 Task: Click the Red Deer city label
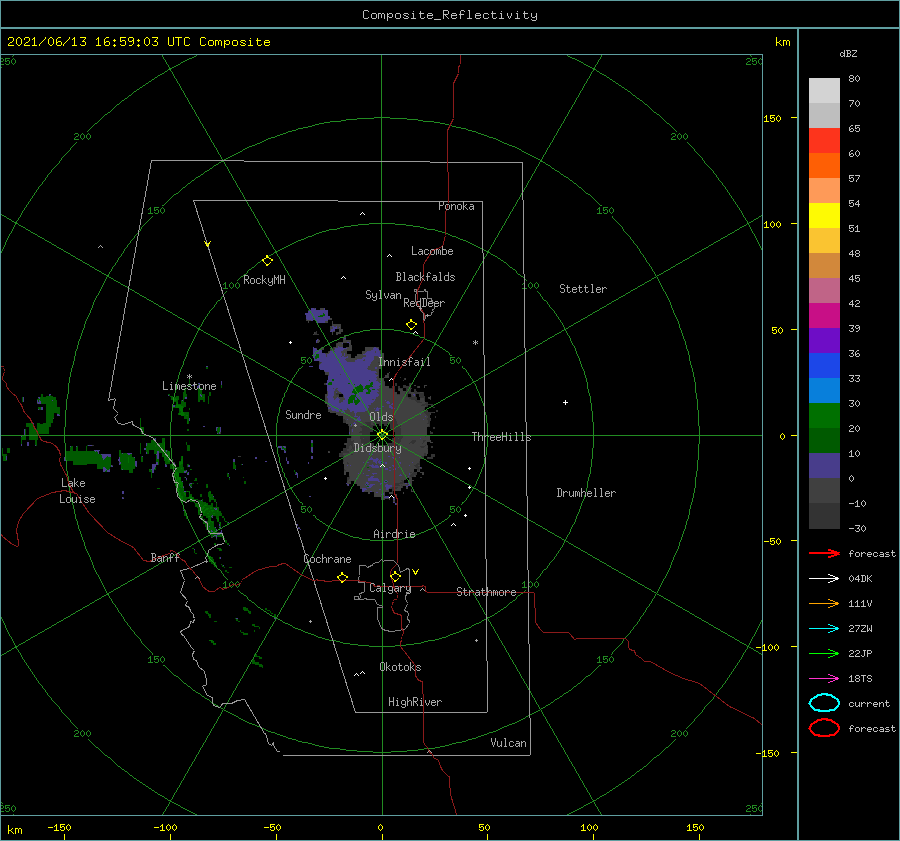point(424,303)
